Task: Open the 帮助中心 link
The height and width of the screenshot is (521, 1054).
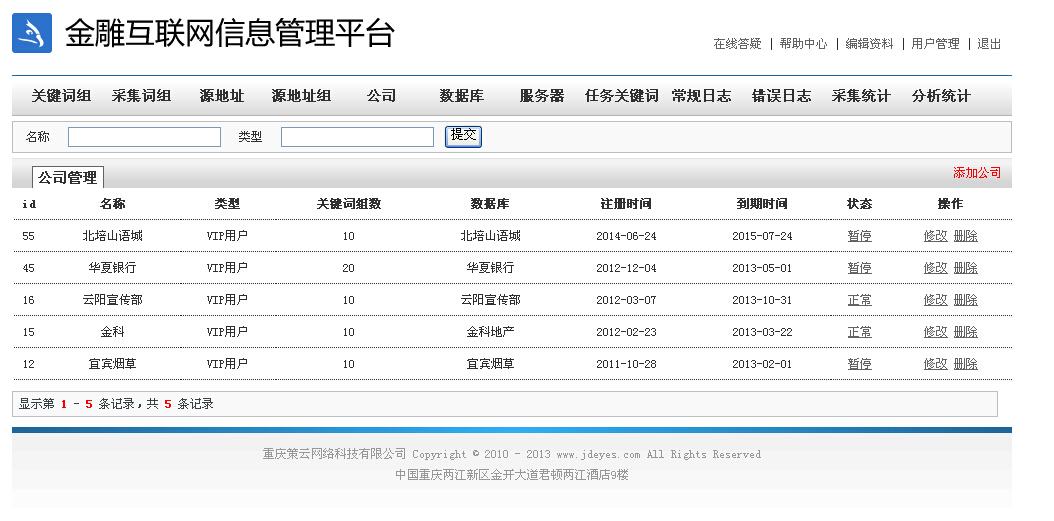Action: pyautogui.click(x=803, y=44)
